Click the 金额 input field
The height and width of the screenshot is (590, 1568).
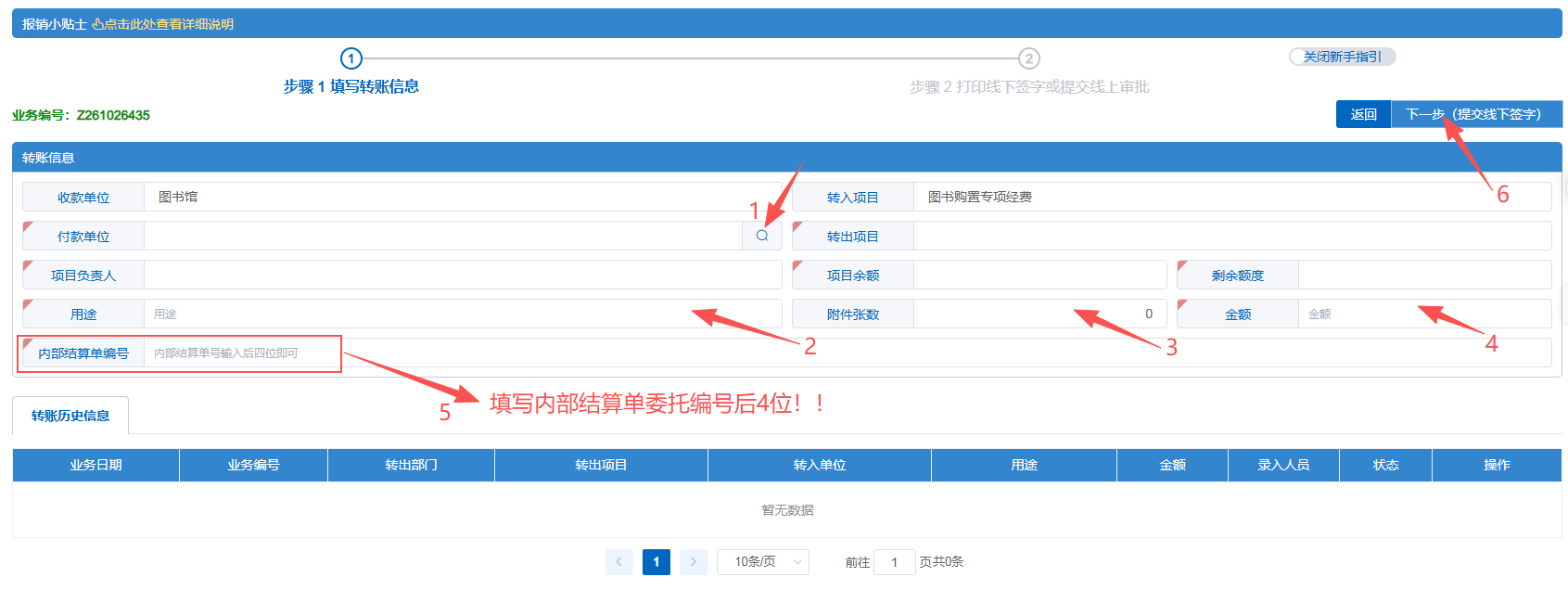click(x=1424, y=314)
